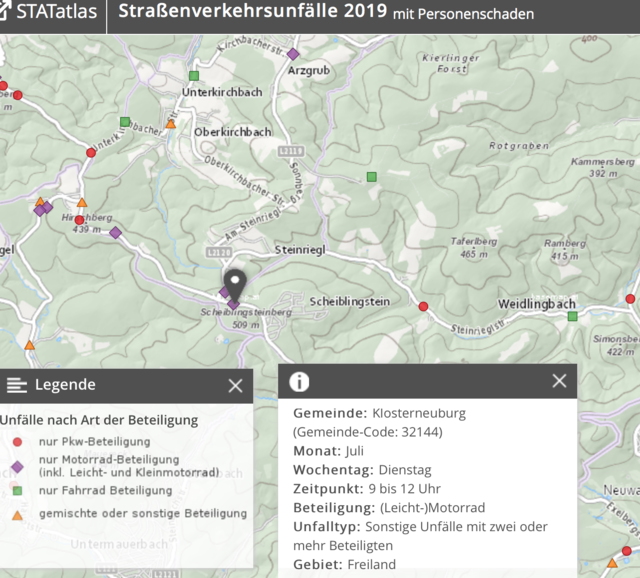Click the 'Straßenverkehrsunfälle 2019' title
Viewport: 640px width, 578px height.
[252, 11]
